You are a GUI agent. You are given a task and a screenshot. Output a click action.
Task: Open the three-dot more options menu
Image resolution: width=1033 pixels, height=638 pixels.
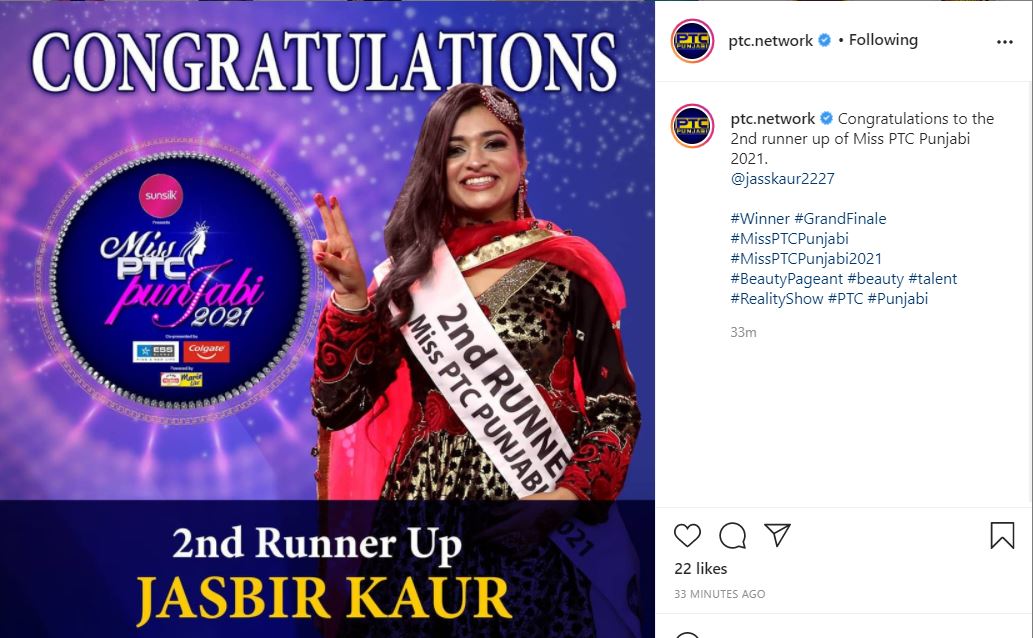coord(1005,42)
